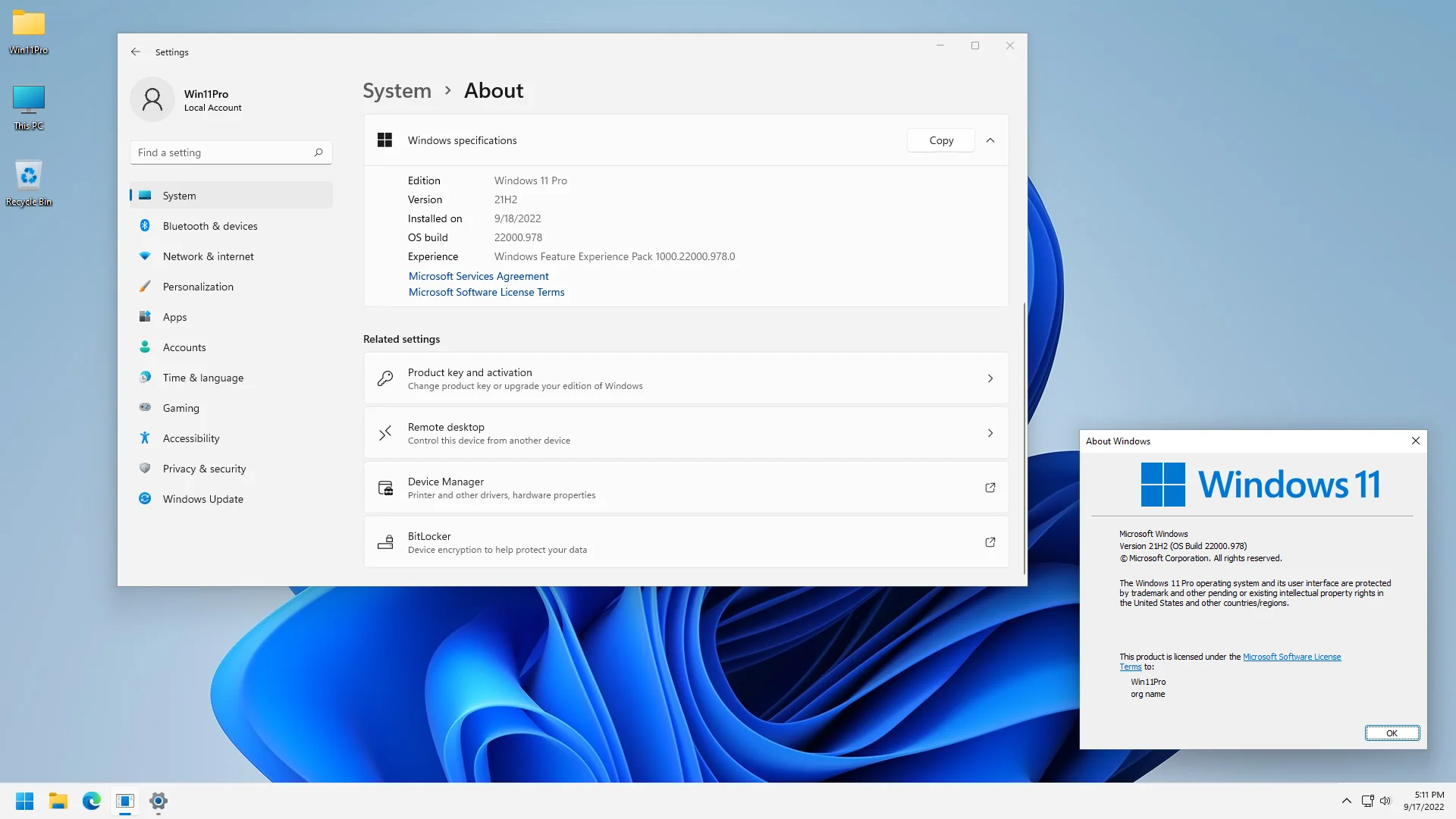
Task: Open Accessibility settings page
Action: click(190, 438)
